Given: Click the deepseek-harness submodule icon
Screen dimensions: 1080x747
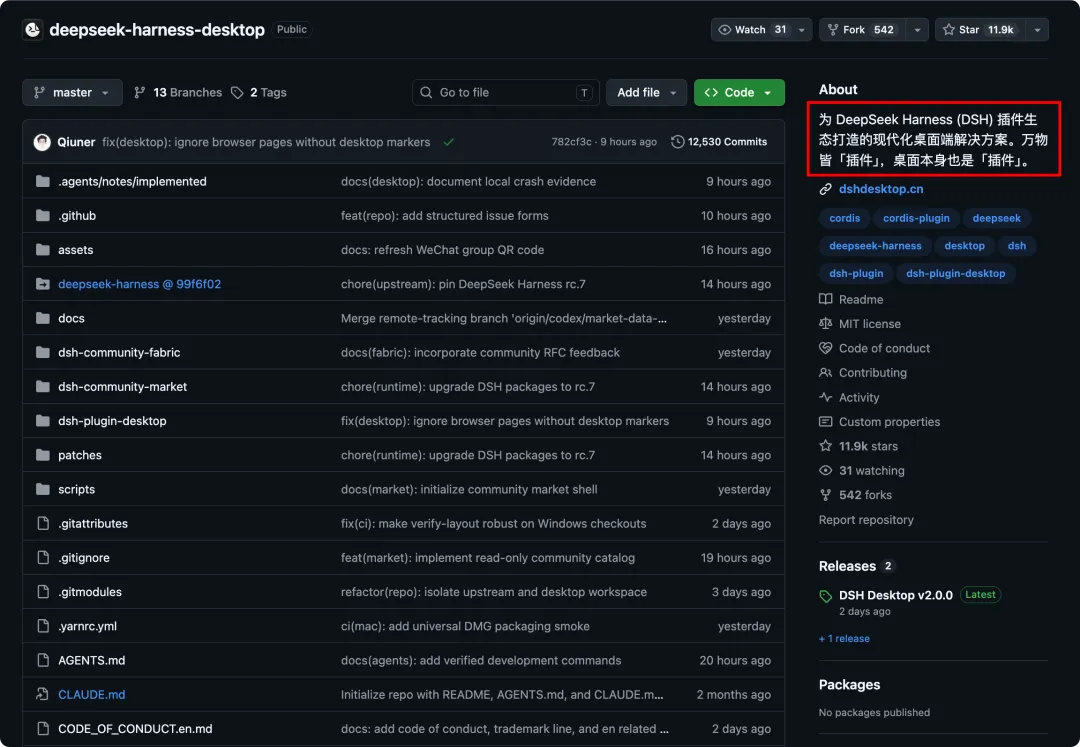Looking at the screenshot, I should coord(43,284).
